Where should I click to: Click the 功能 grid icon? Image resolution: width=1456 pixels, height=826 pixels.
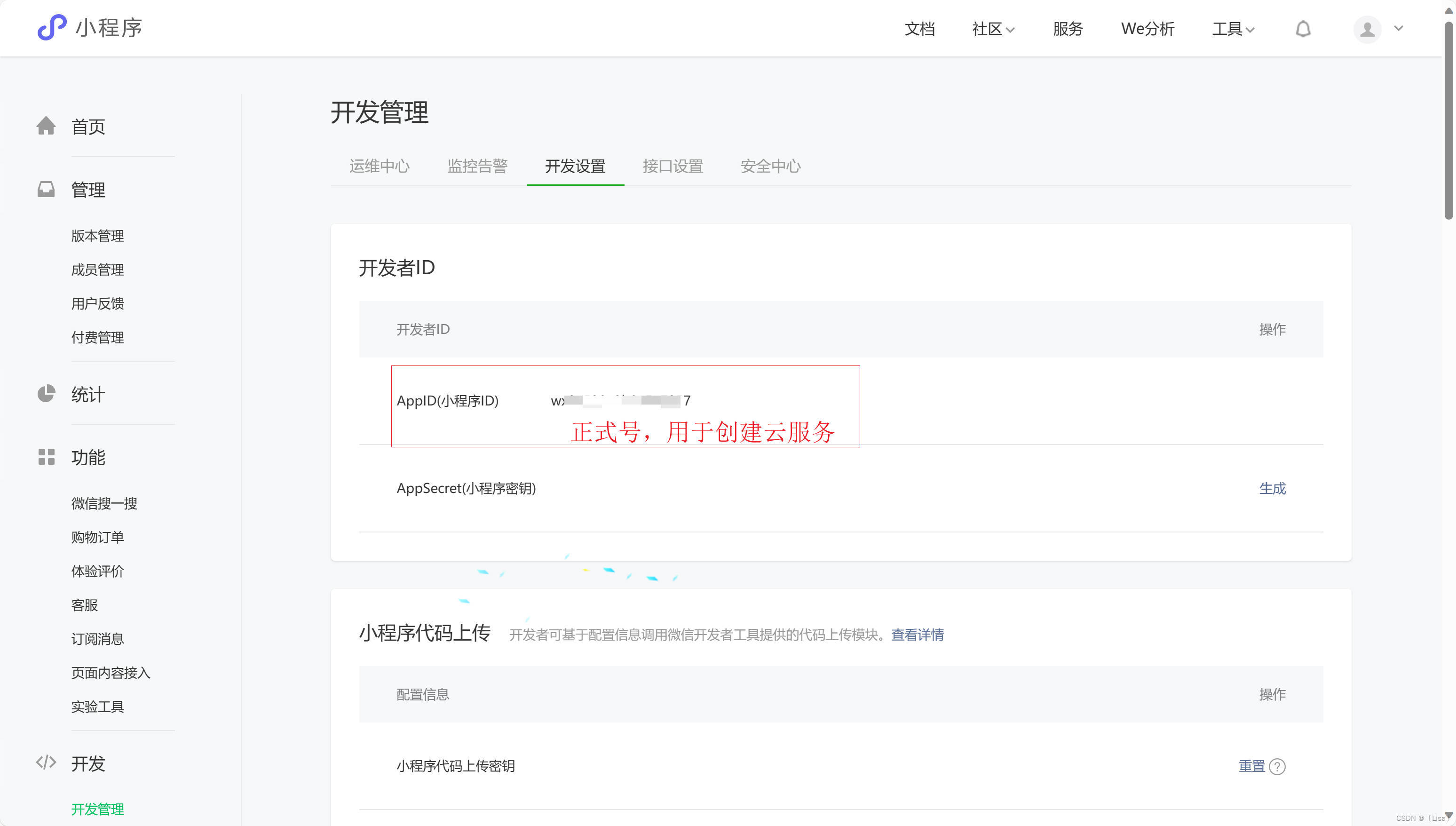(46, 457)
